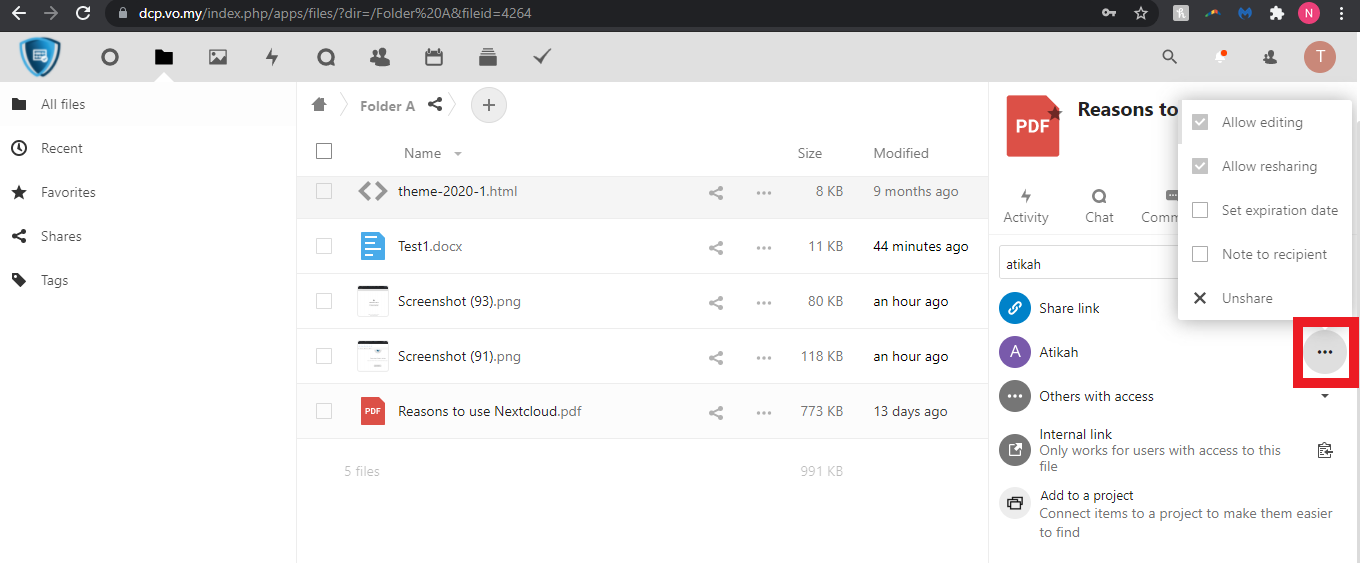Check the Note to recipient option
The height and width of the screenshot is (563, 1360).
1201,255
